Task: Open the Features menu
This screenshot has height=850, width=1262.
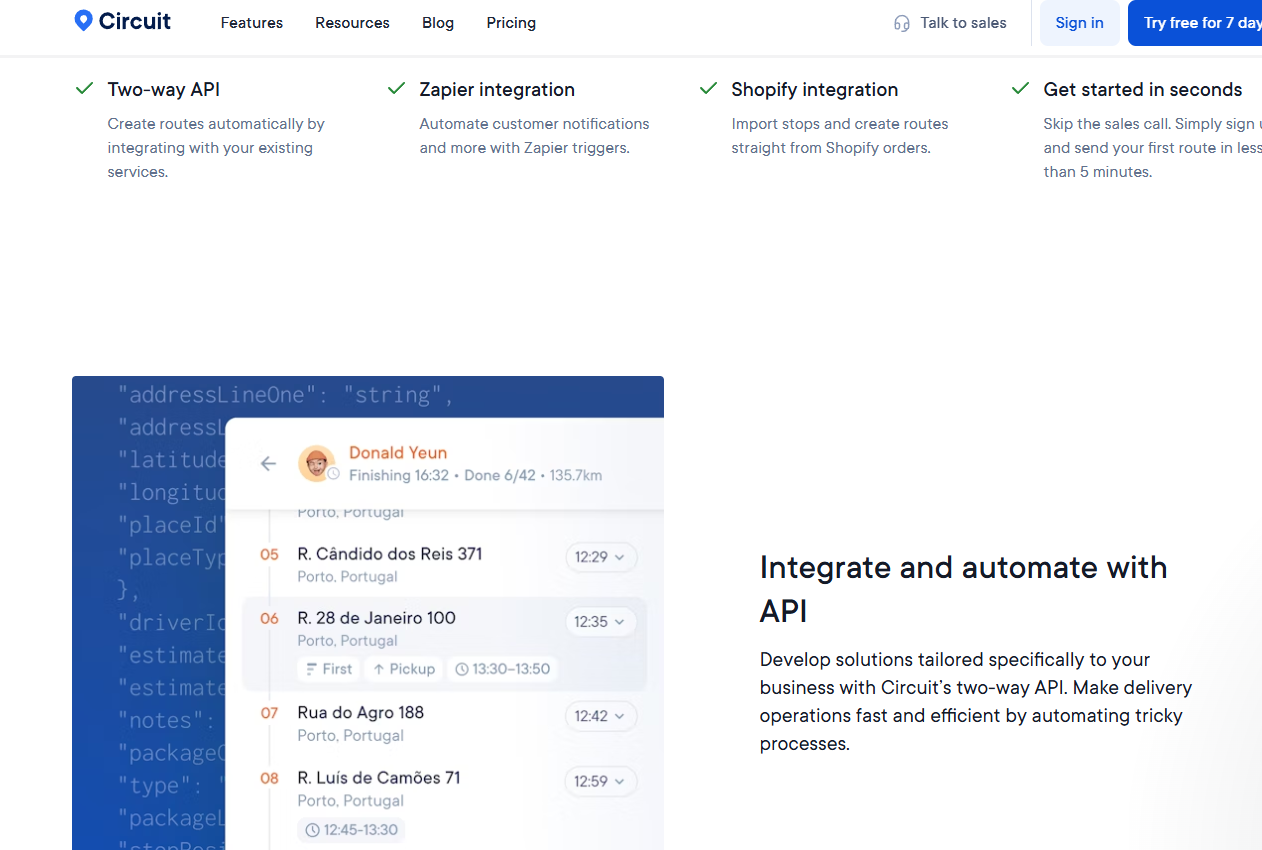Action: pos(252,23)
